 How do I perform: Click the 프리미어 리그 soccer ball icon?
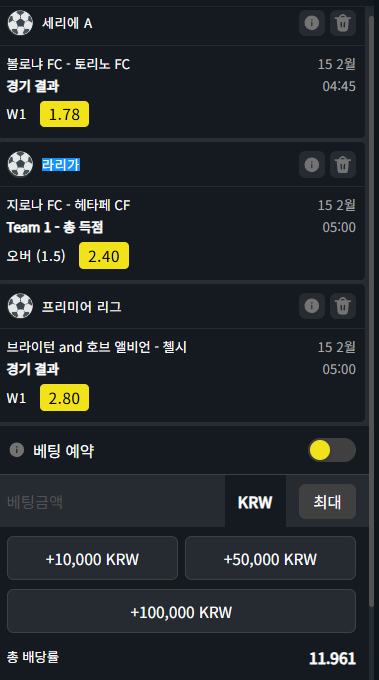point(20,306)
